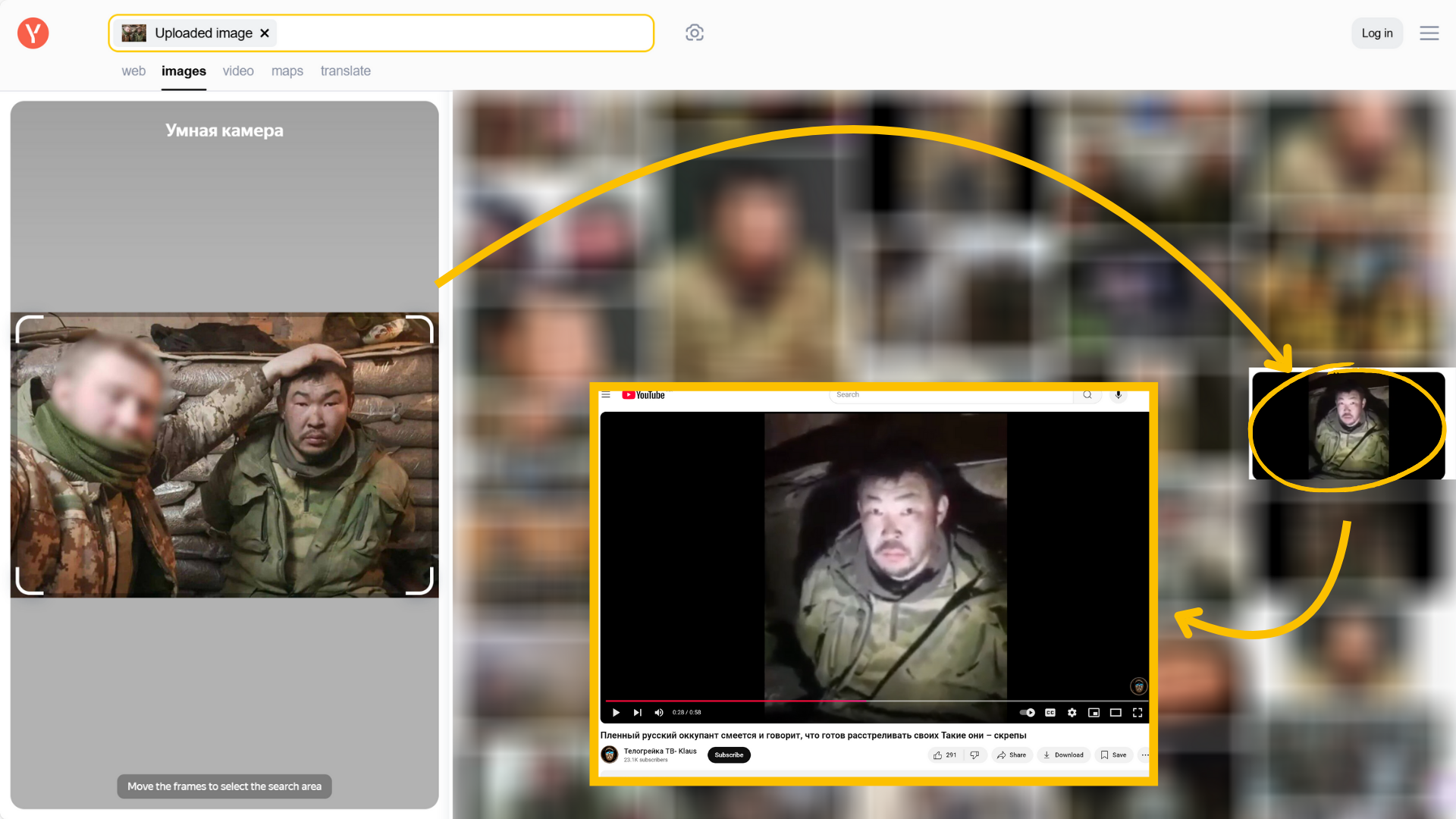Switch to the video tab
Screen dimensions: 1456x819
[238, 71]
